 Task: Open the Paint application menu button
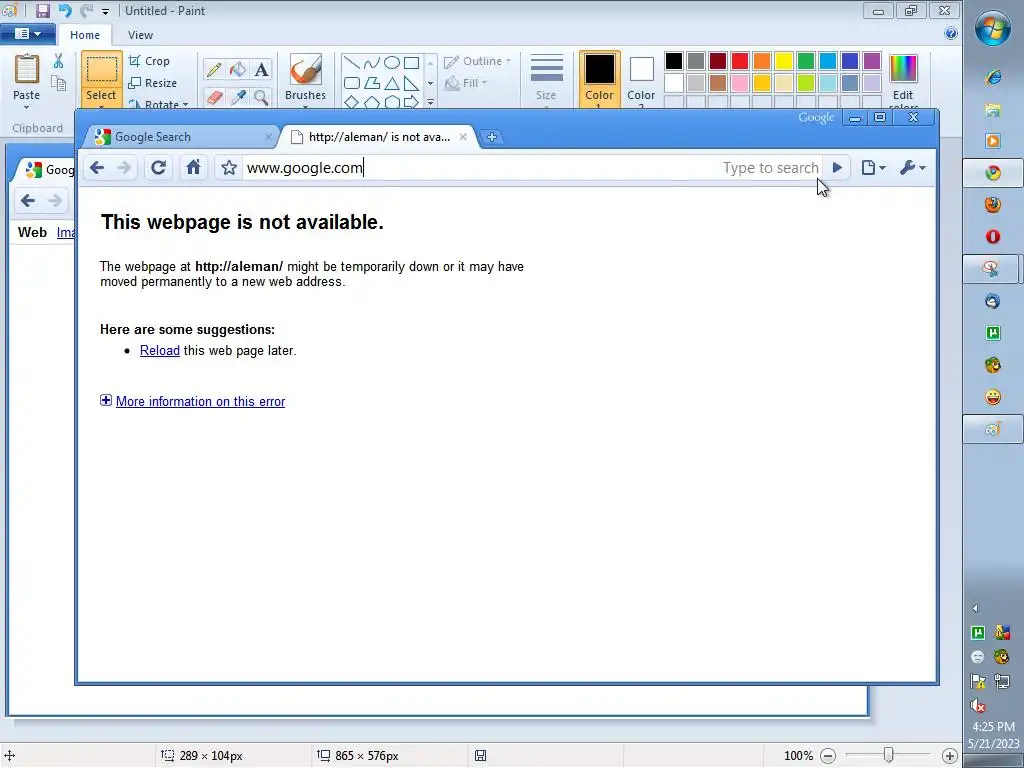(x=27, y=33)
